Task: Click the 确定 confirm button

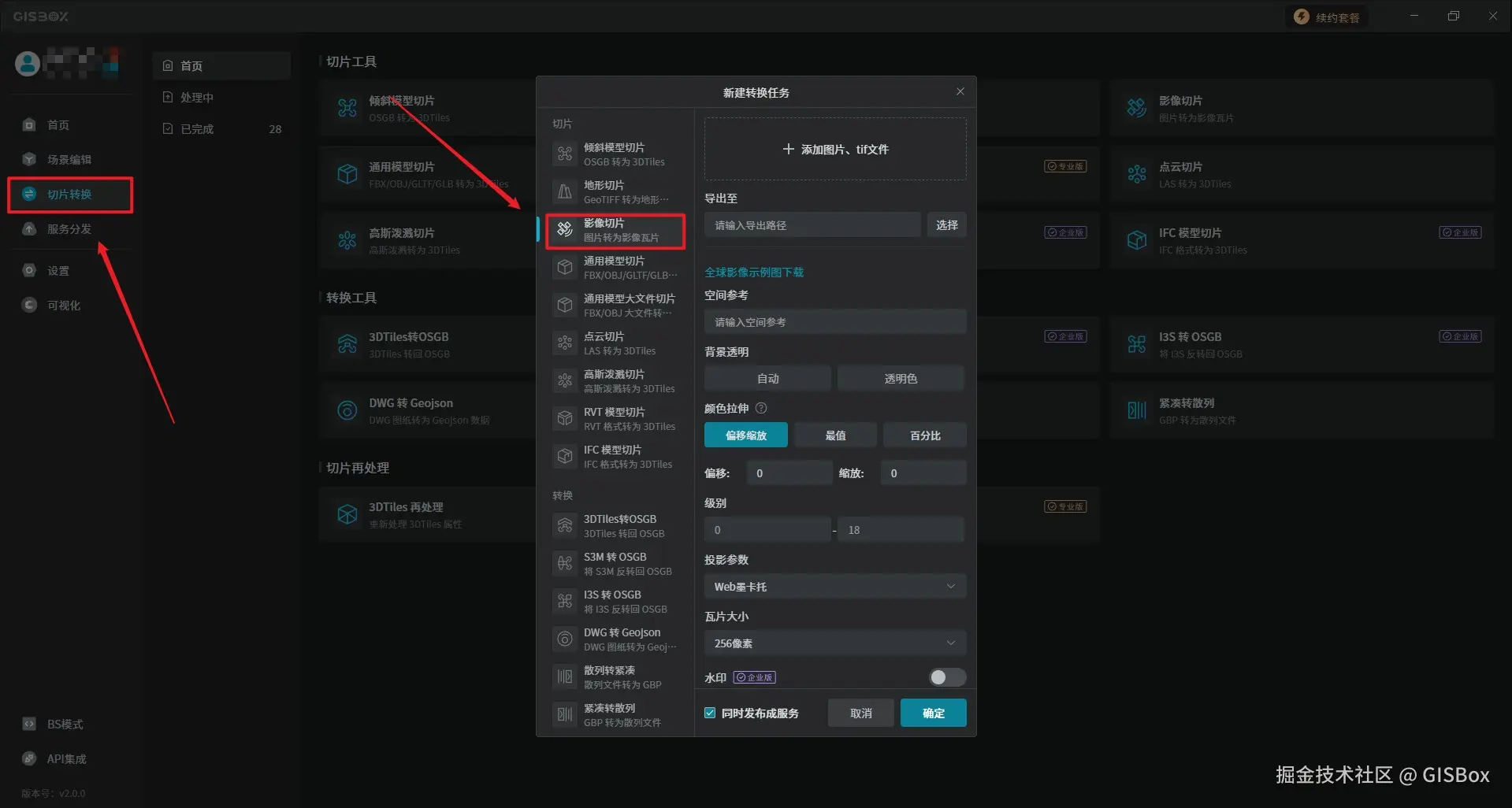Action: [934, 713]
